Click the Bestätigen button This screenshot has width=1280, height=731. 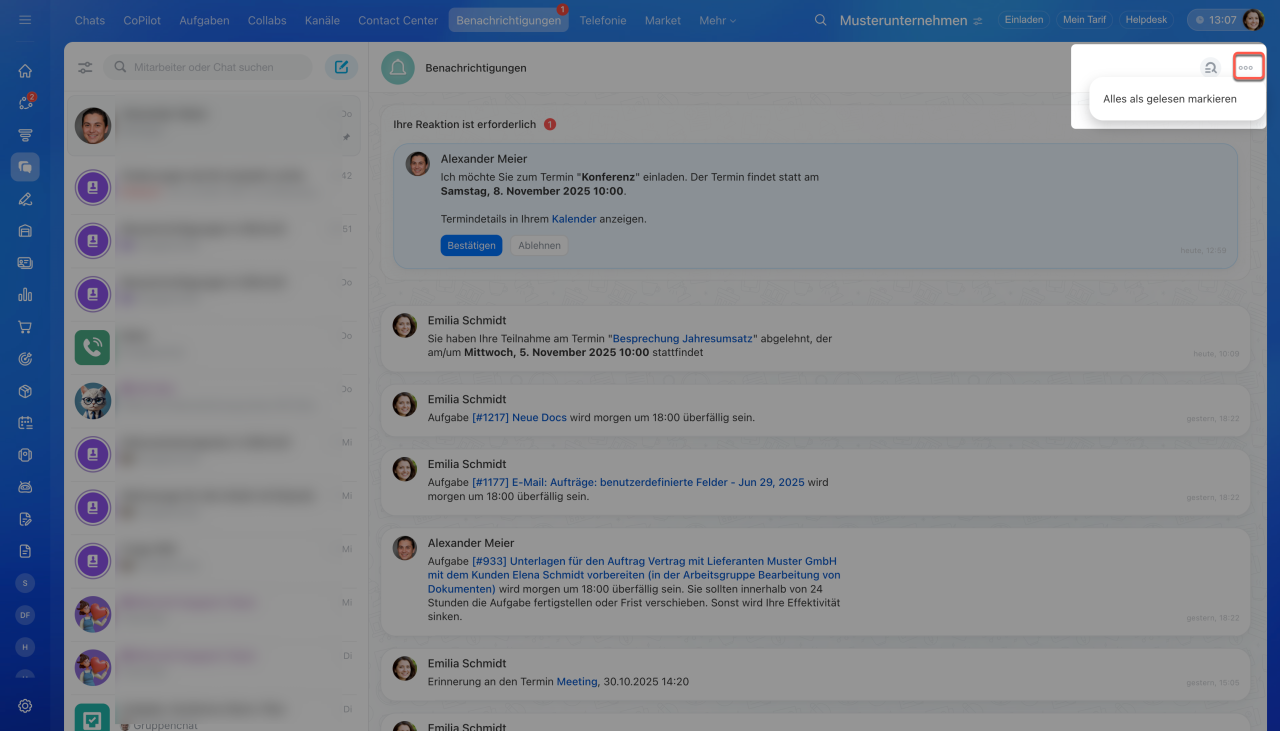coord(471,245)
